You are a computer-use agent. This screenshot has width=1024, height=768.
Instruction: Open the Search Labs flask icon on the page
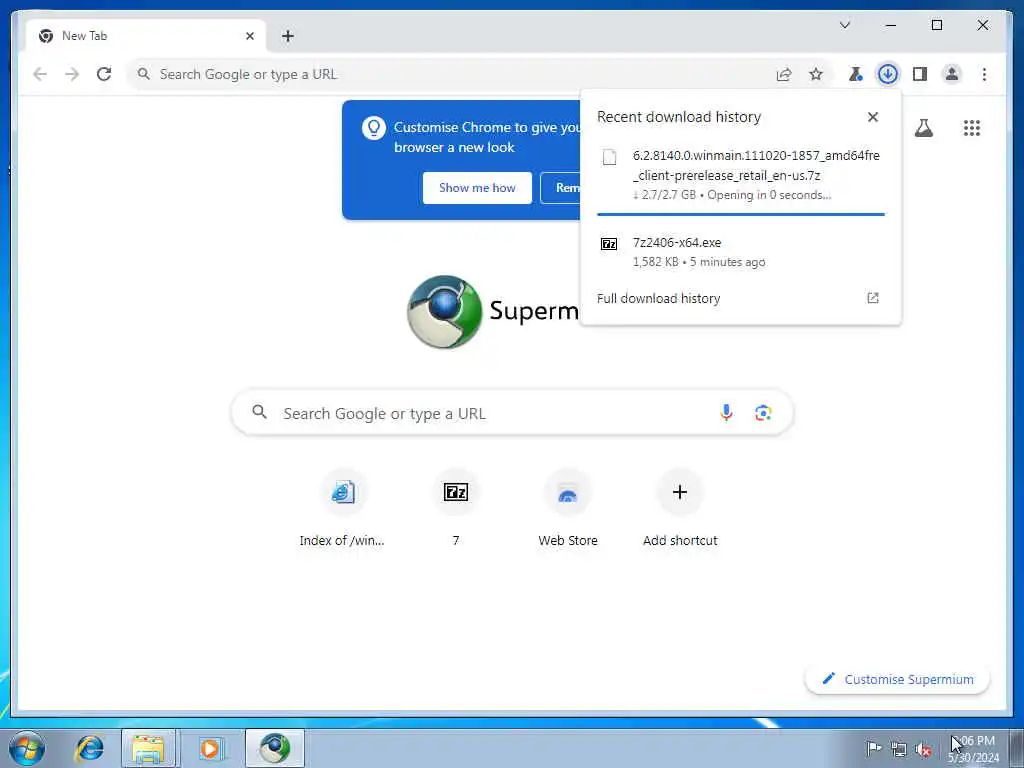coord(923,128)
